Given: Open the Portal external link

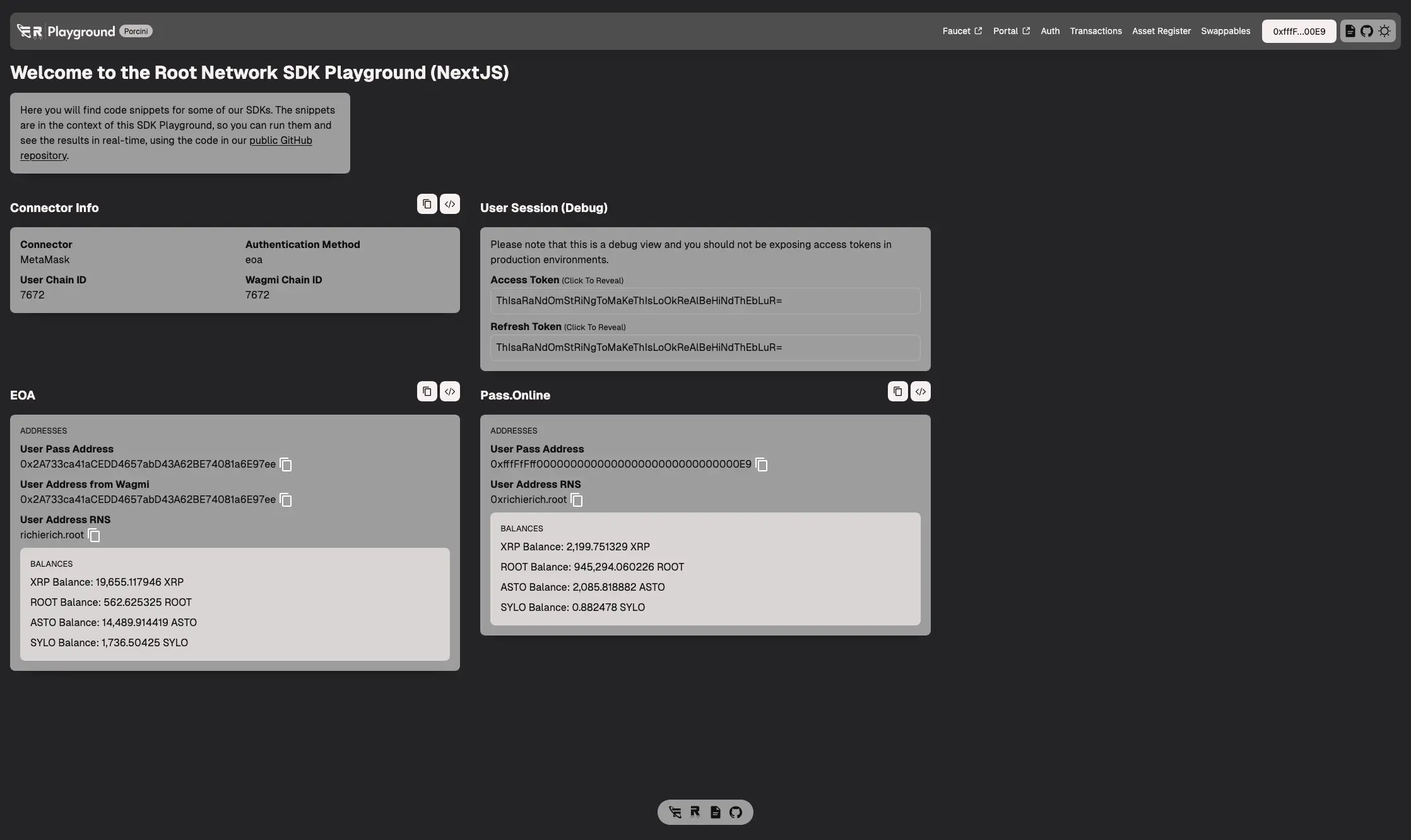Looking at the screenshot, I should 1012,31.
